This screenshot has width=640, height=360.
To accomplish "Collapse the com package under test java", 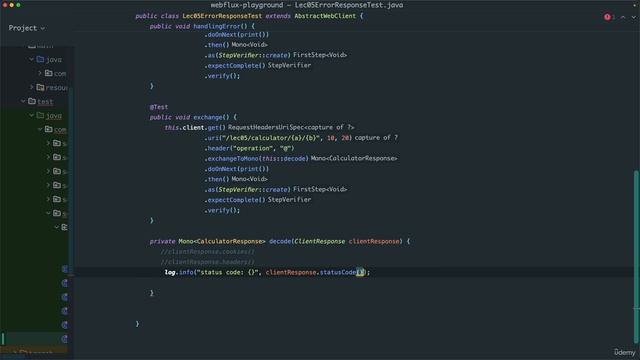I will pyautogui.click(x=40, y=129).
